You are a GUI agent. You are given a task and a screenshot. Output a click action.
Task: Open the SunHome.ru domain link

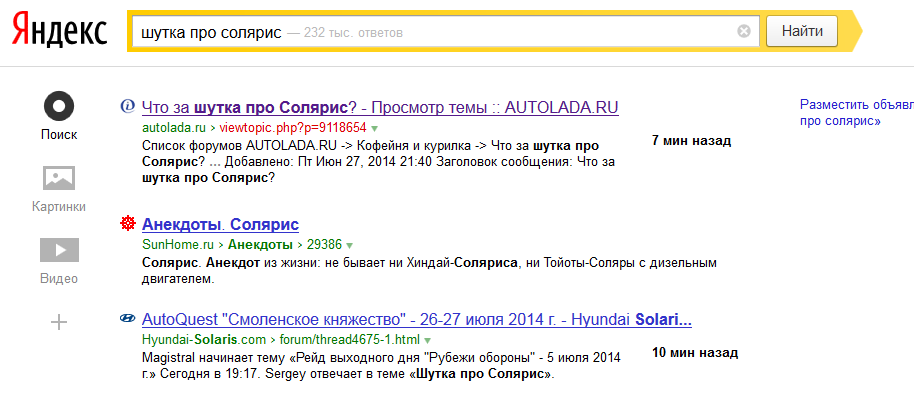coord(179,244)
